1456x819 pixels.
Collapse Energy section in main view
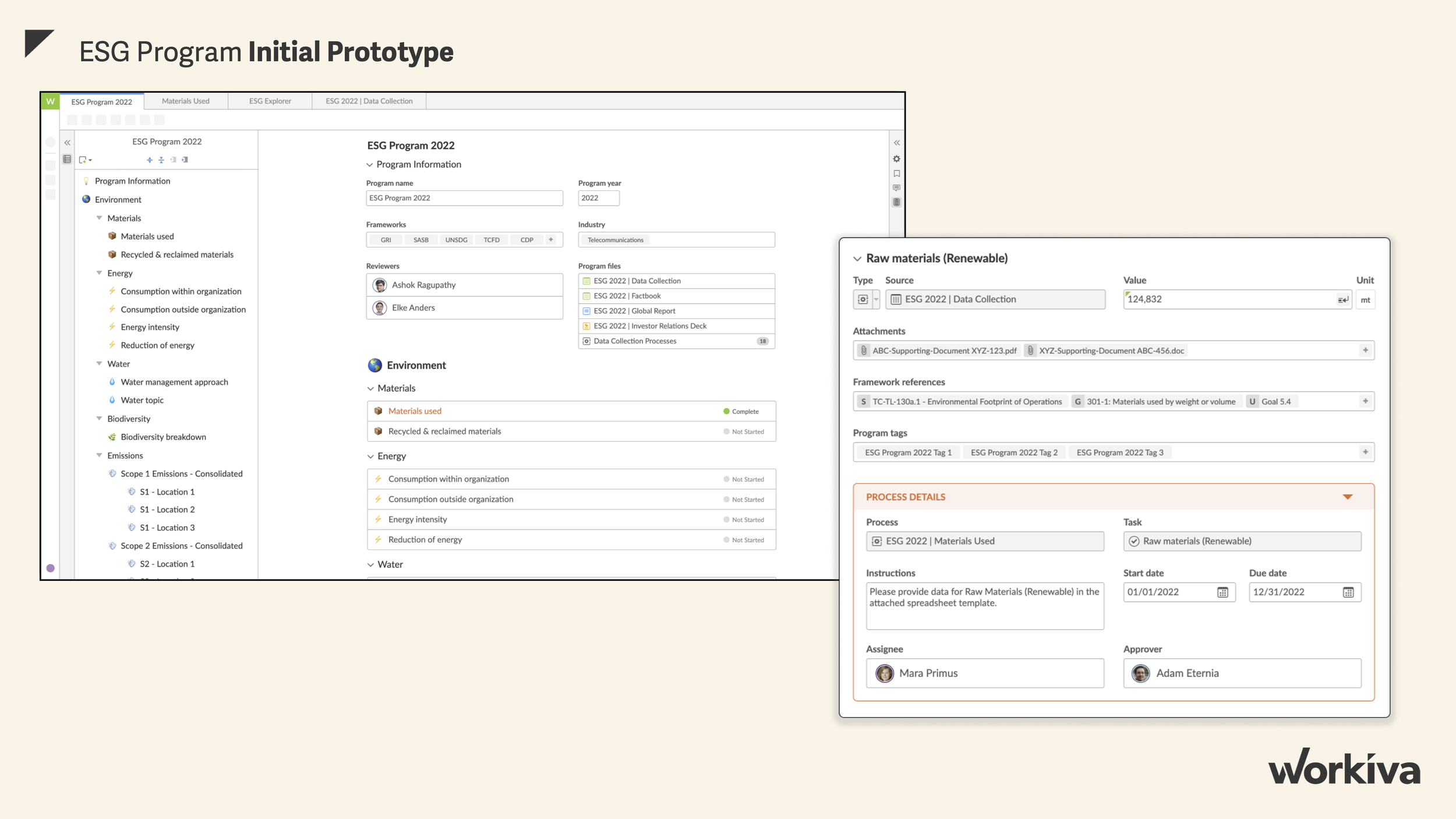click(x=371, y=456)
